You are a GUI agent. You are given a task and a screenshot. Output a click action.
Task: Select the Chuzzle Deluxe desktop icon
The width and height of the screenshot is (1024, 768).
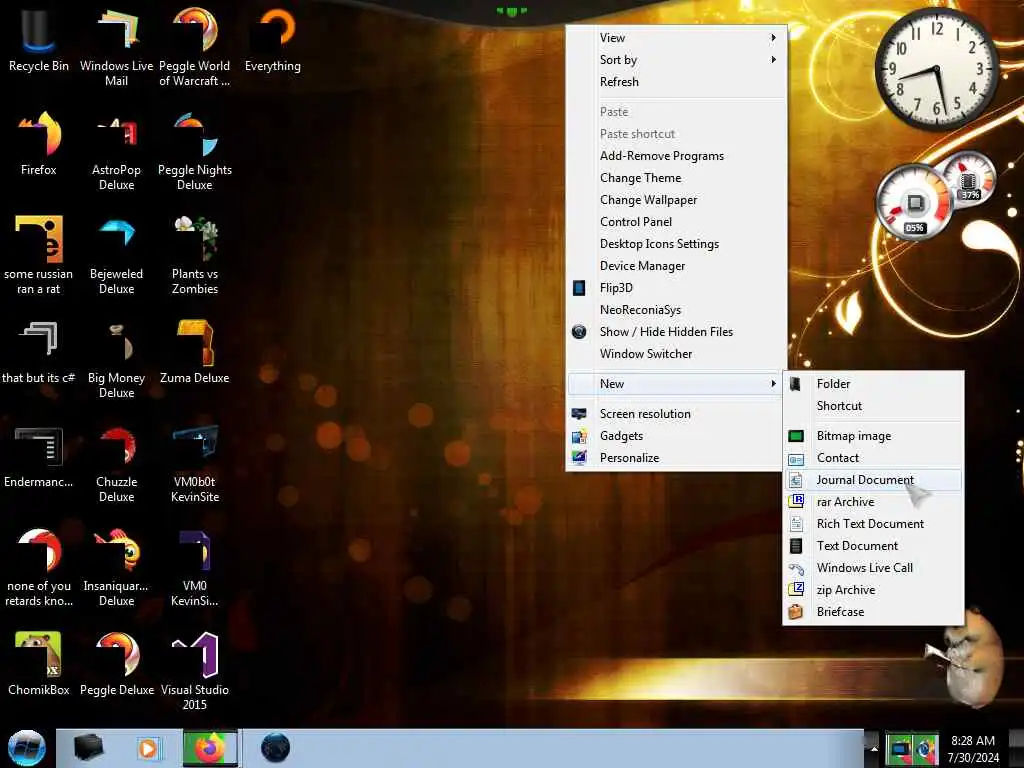coord(116,463)
